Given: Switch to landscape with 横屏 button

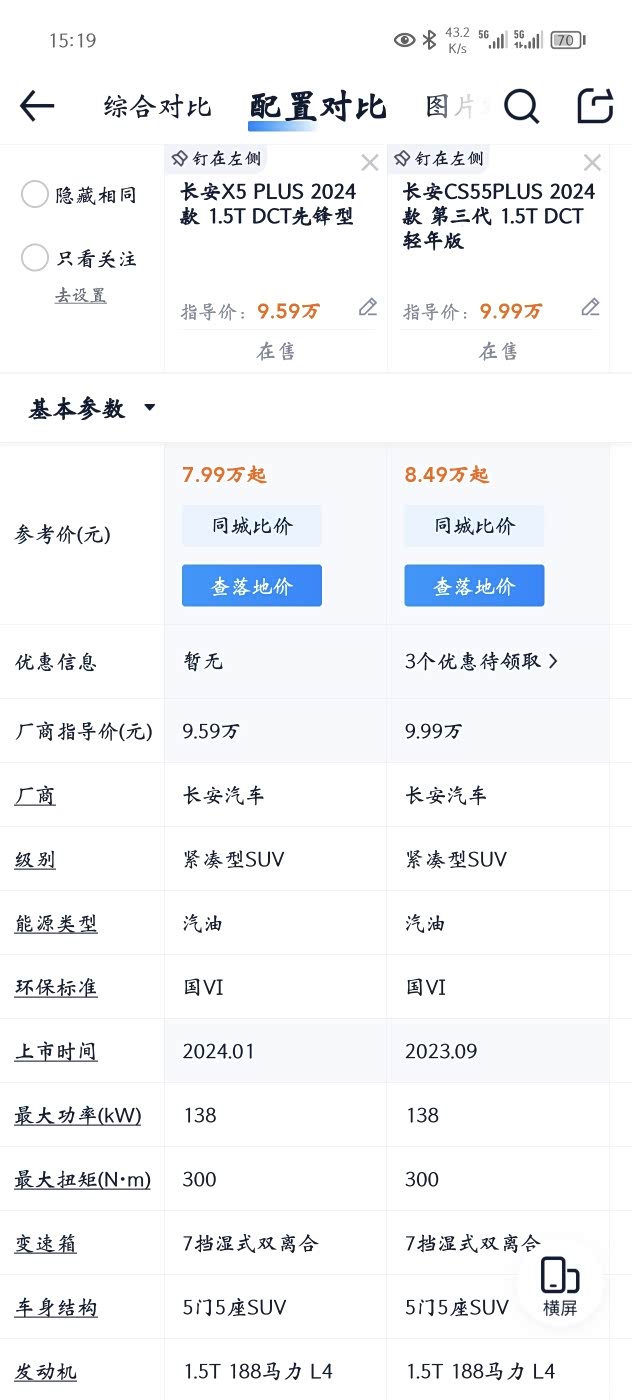Looking at the screenshot, I should coord(560,1285).
